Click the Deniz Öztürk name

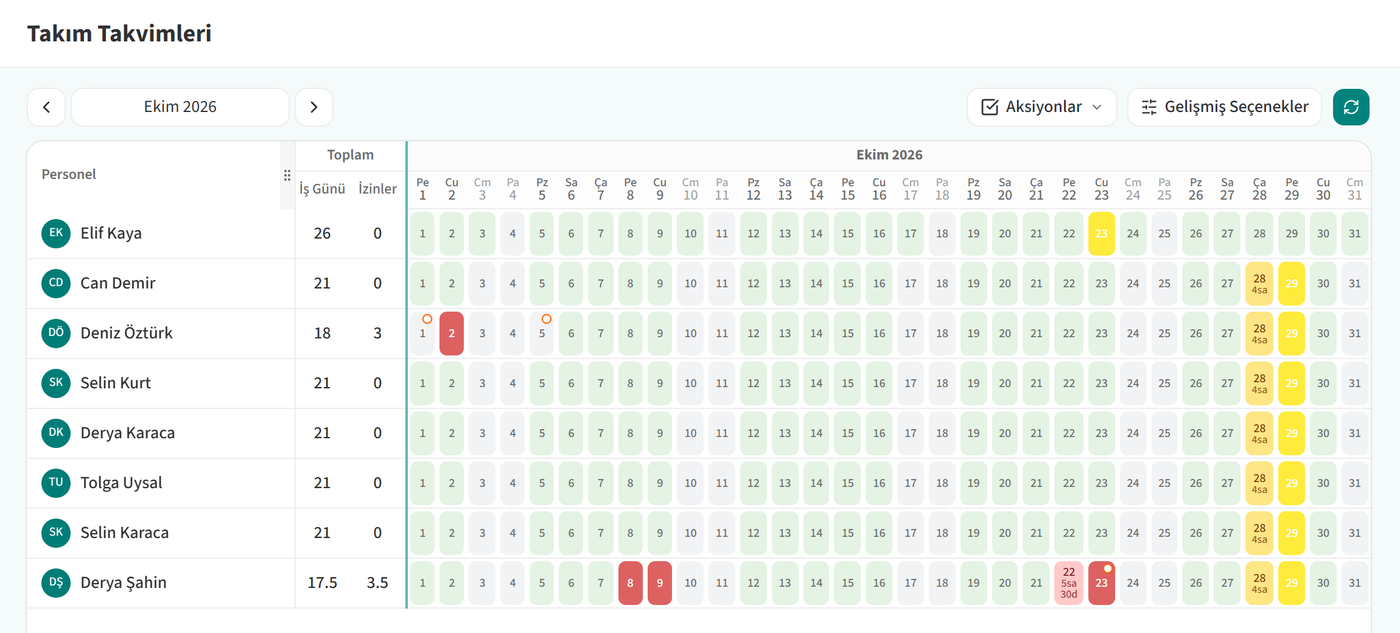tap(126, 333)
